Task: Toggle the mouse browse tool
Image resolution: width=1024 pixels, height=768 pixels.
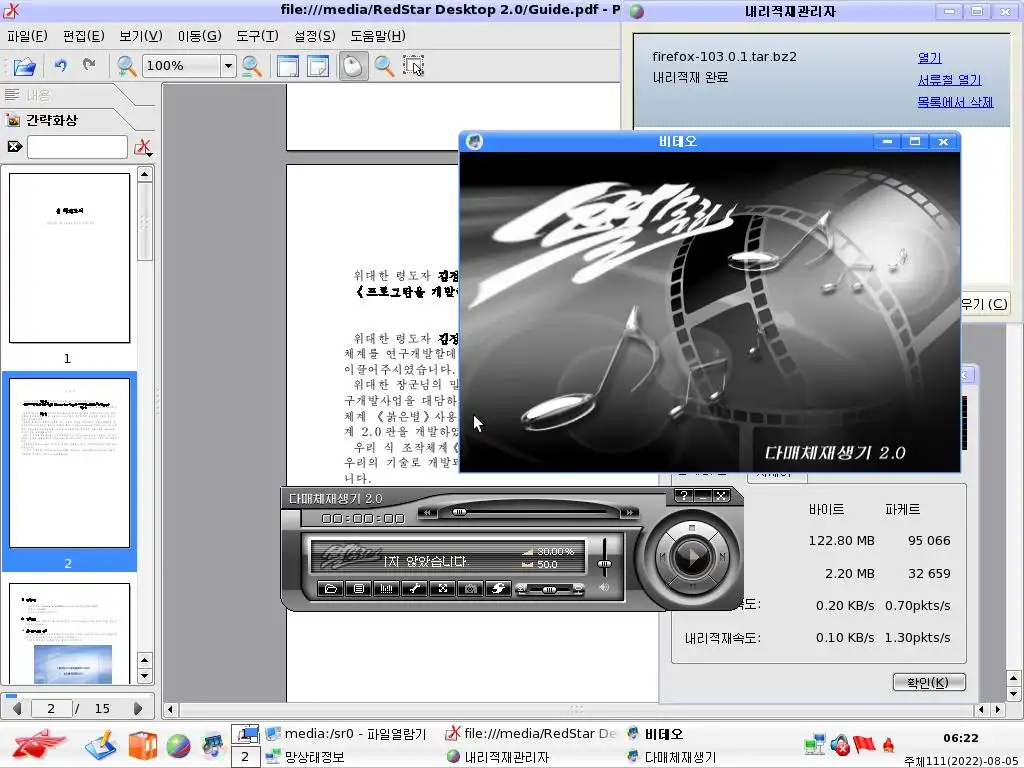Action: [x=353, y=66]
